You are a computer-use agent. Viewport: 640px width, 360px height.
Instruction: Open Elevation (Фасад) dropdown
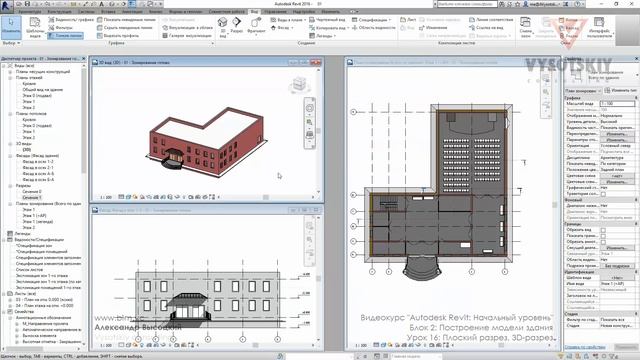coord(282,28)
